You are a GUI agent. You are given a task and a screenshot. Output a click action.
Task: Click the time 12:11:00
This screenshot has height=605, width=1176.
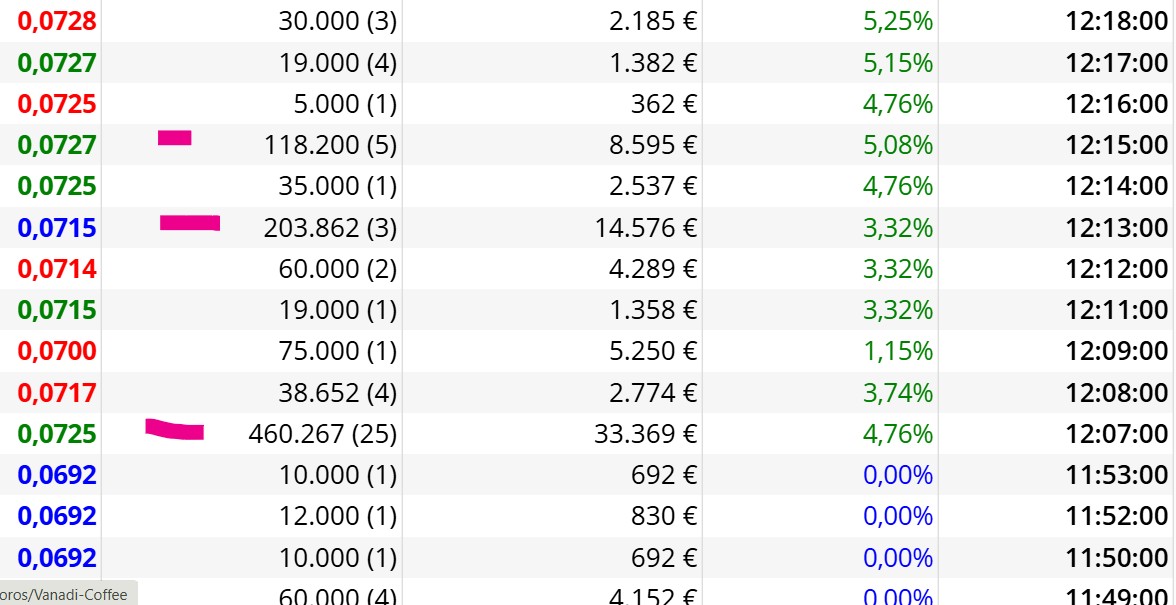tap(1117, 310)
